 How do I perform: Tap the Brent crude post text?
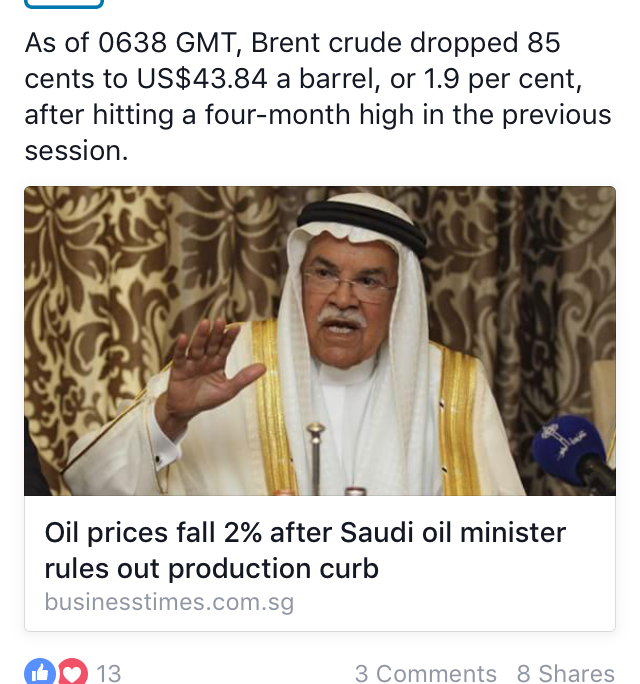(318, 98)
